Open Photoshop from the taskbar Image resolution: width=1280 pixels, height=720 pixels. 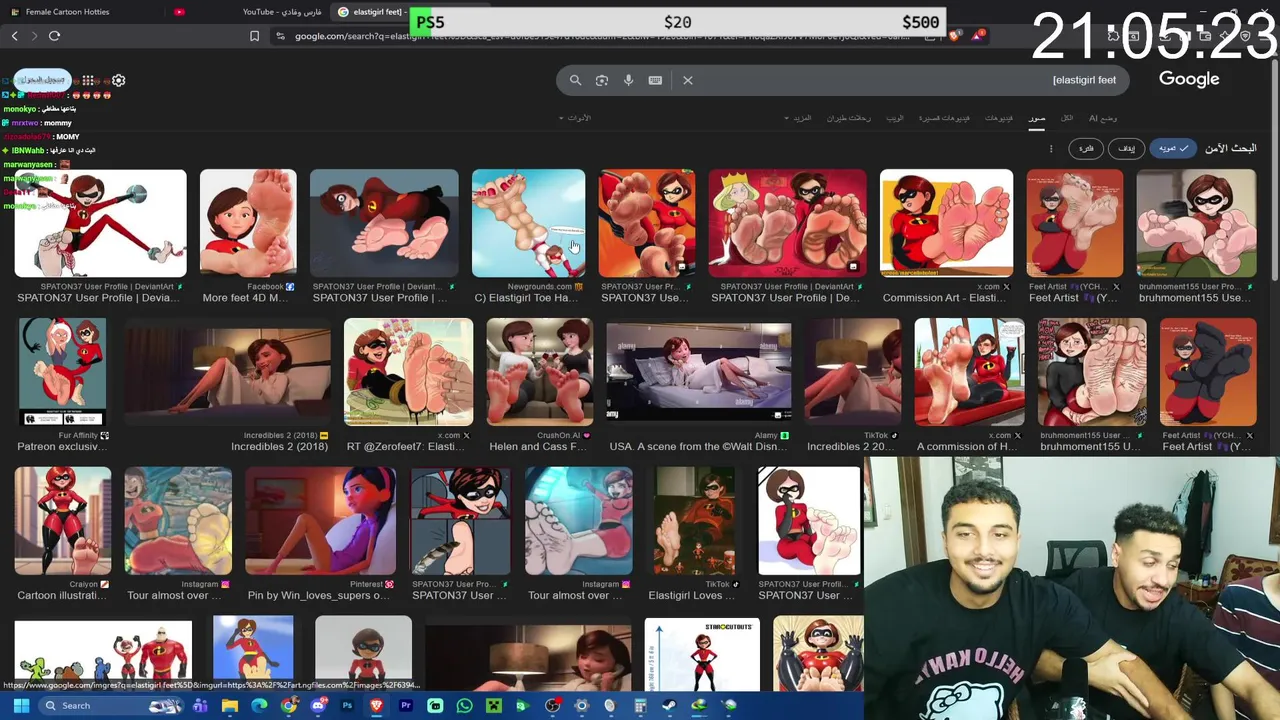347,706
